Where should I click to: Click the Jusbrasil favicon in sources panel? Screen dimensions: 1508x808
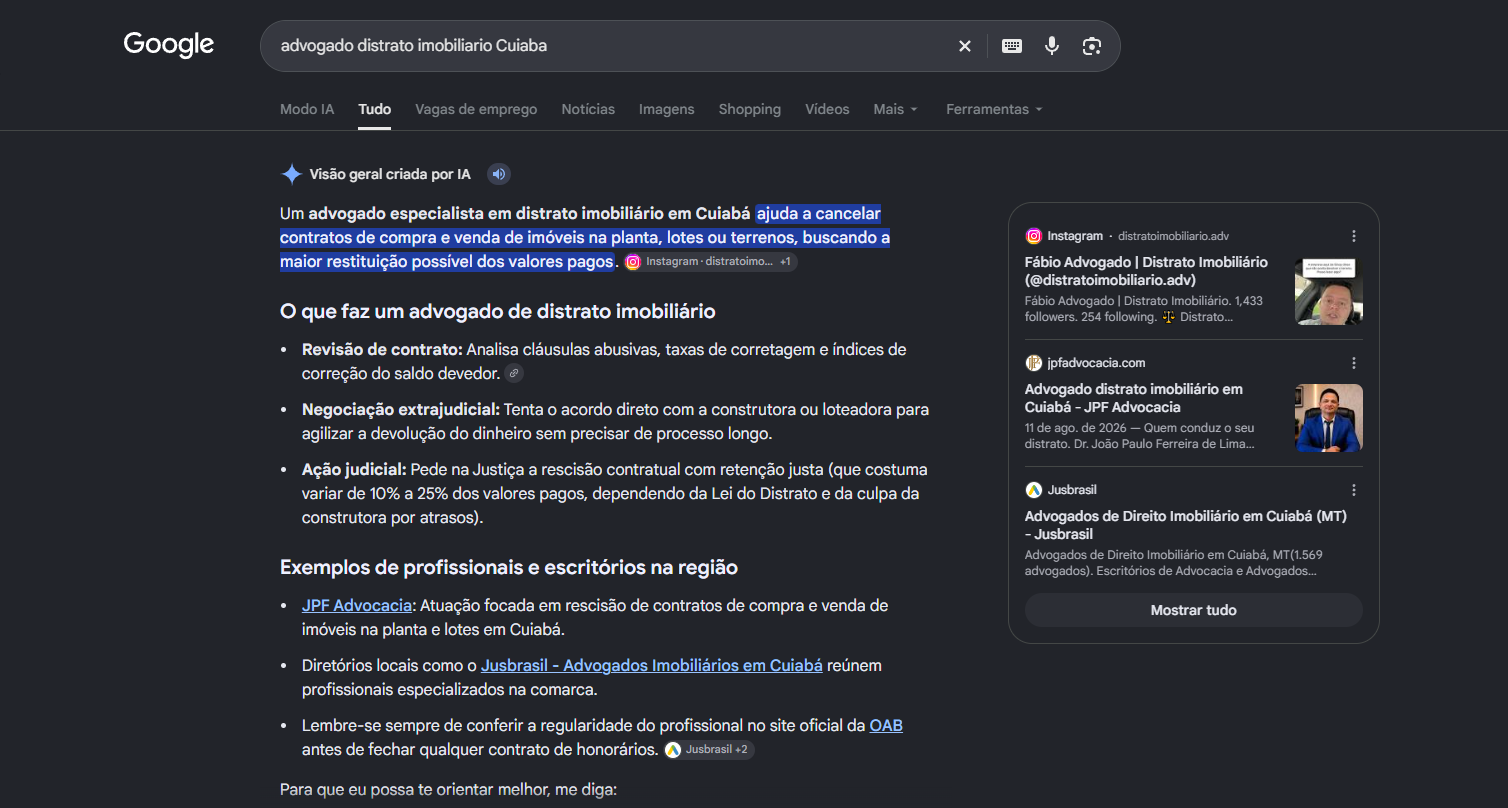click(1033, 490)
